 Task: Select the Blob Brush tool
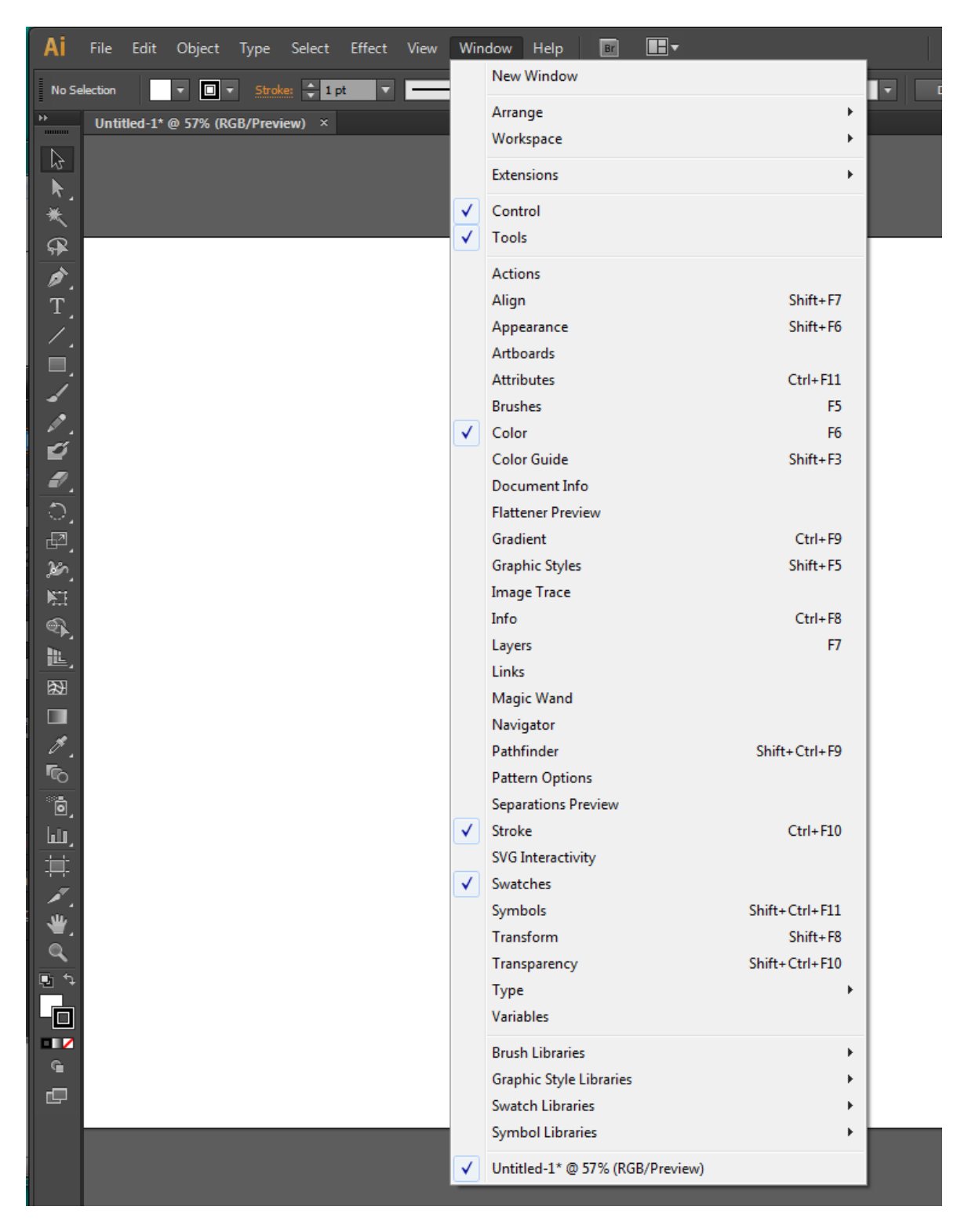[57, 451]
